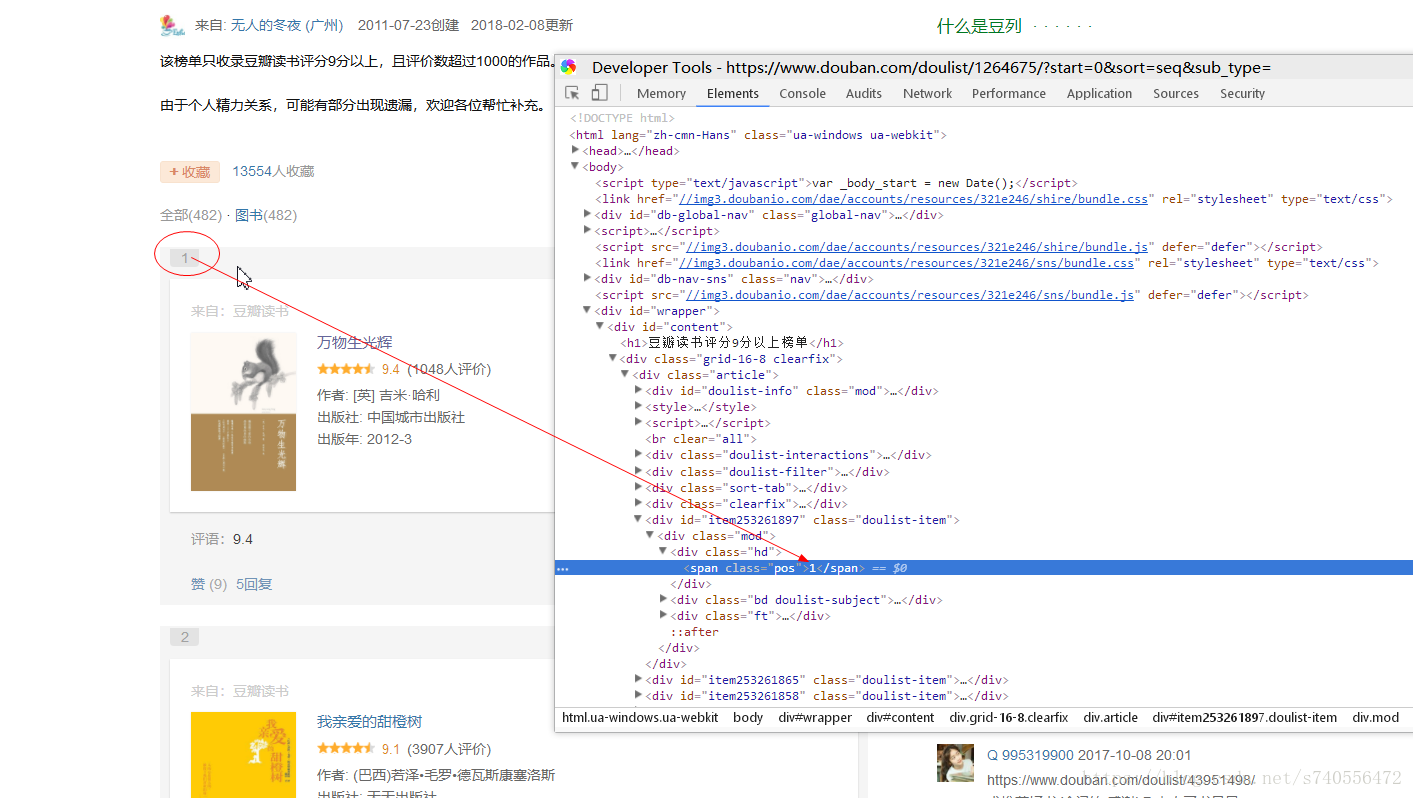The width and height of the screenshot is (1413, 798).
Task: Open the sns bundle.js script link
Action: (910, 295)
